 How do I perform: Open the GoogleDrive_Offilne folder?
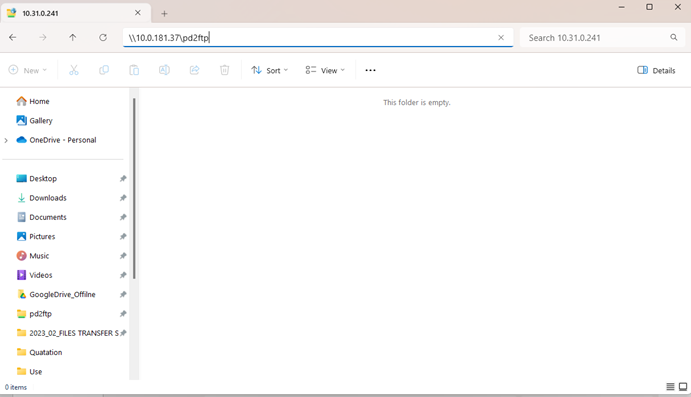pyautogui.click(x=62, y=294)
